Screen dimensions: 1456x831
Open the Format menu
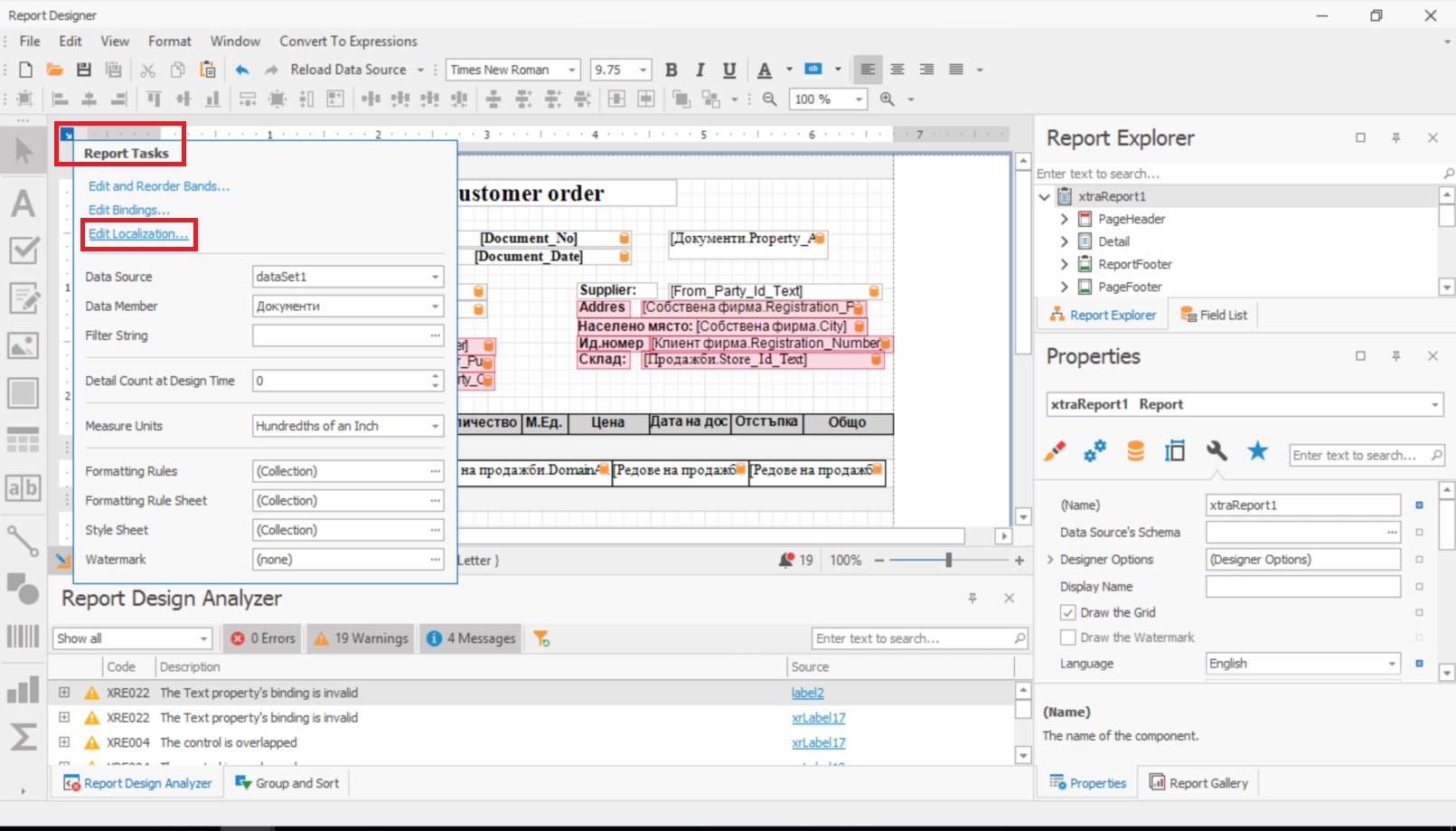tap(170, 42)
